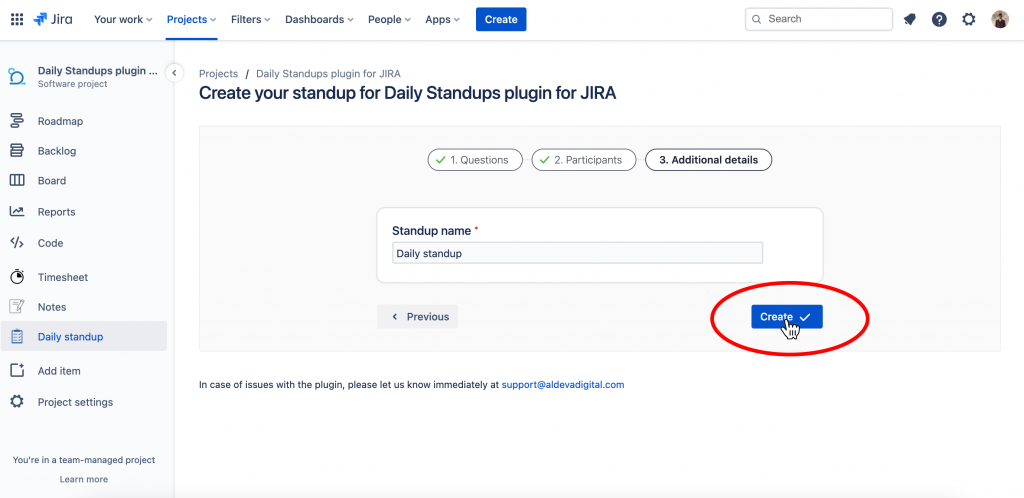This screenshot has width=1024, height=498.
Task: Open the Reports chart icon
Action: click(17, 211)
